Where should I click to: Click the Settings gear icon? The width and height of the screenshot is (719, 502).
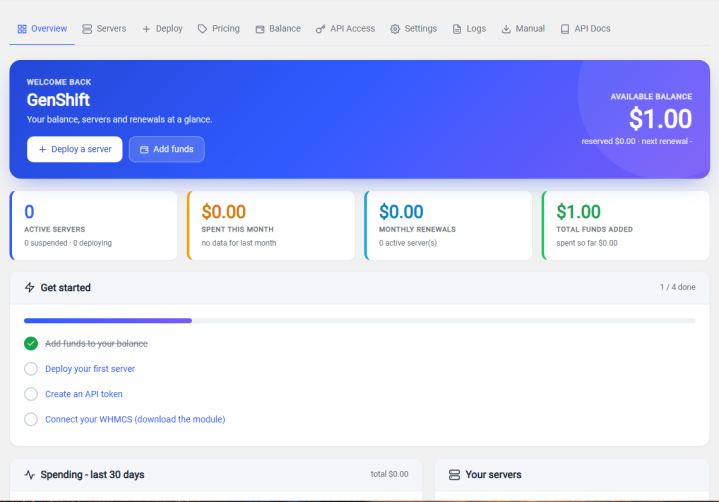click(x=395, y=29)
